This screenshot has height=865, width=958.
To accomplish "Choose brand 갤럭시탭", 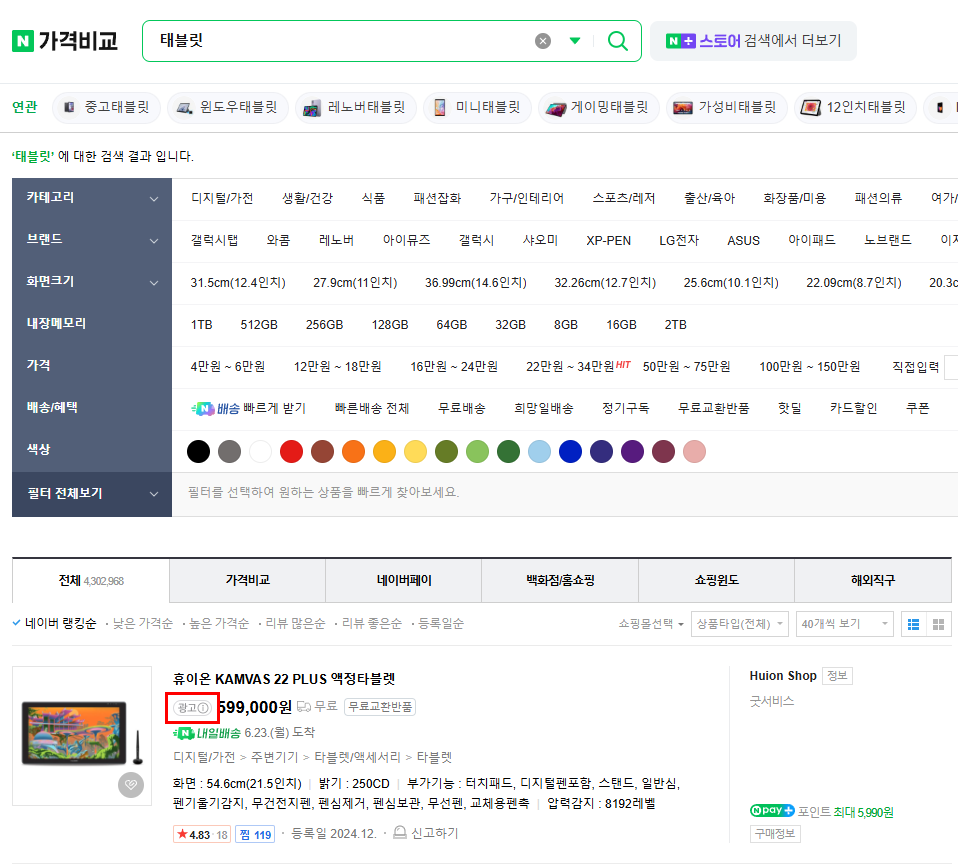I will (x=214, y=240).
